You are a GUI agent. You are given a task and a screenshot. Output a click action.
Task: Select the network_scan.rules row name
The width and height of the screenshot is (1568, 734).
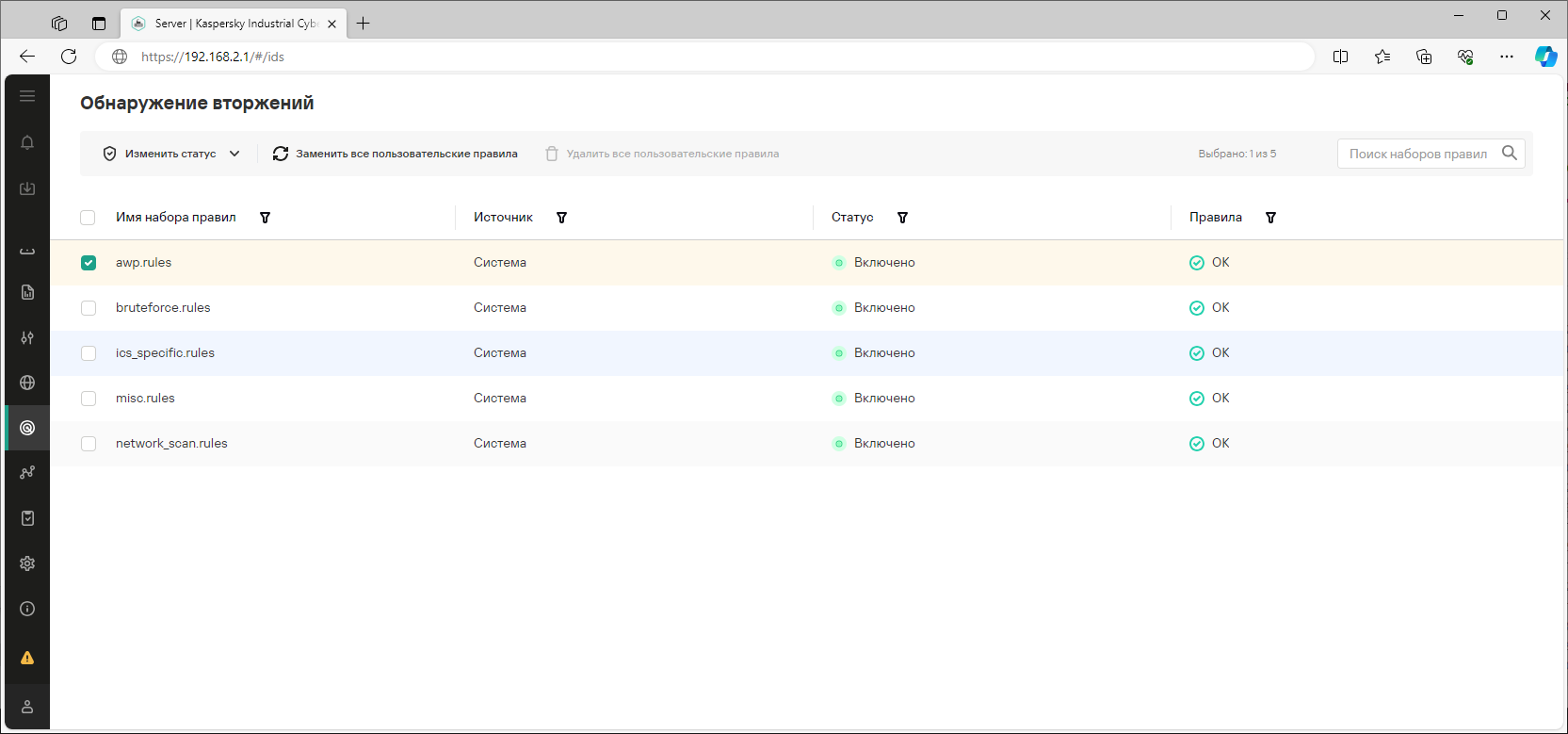[171, 444]
